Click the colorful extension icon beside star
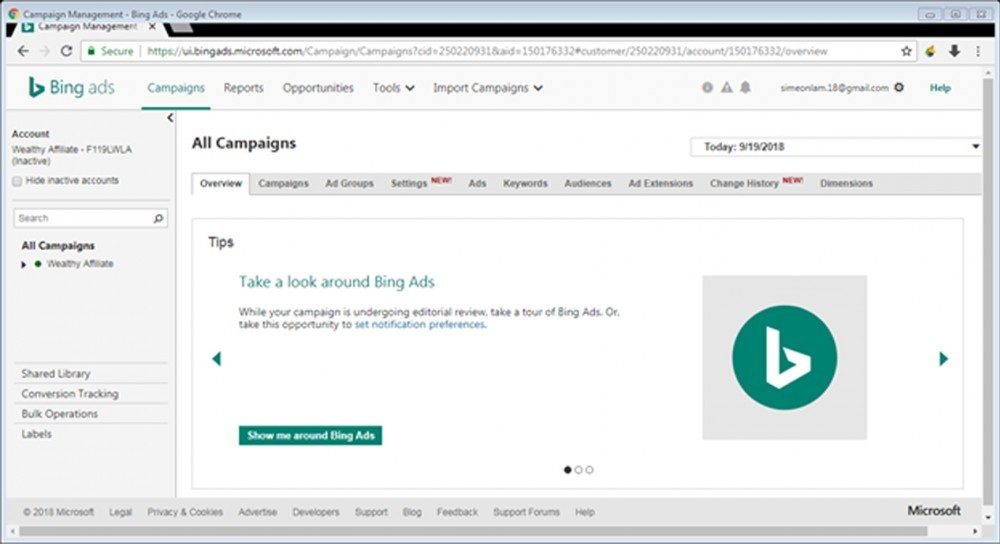 (930, 51)
